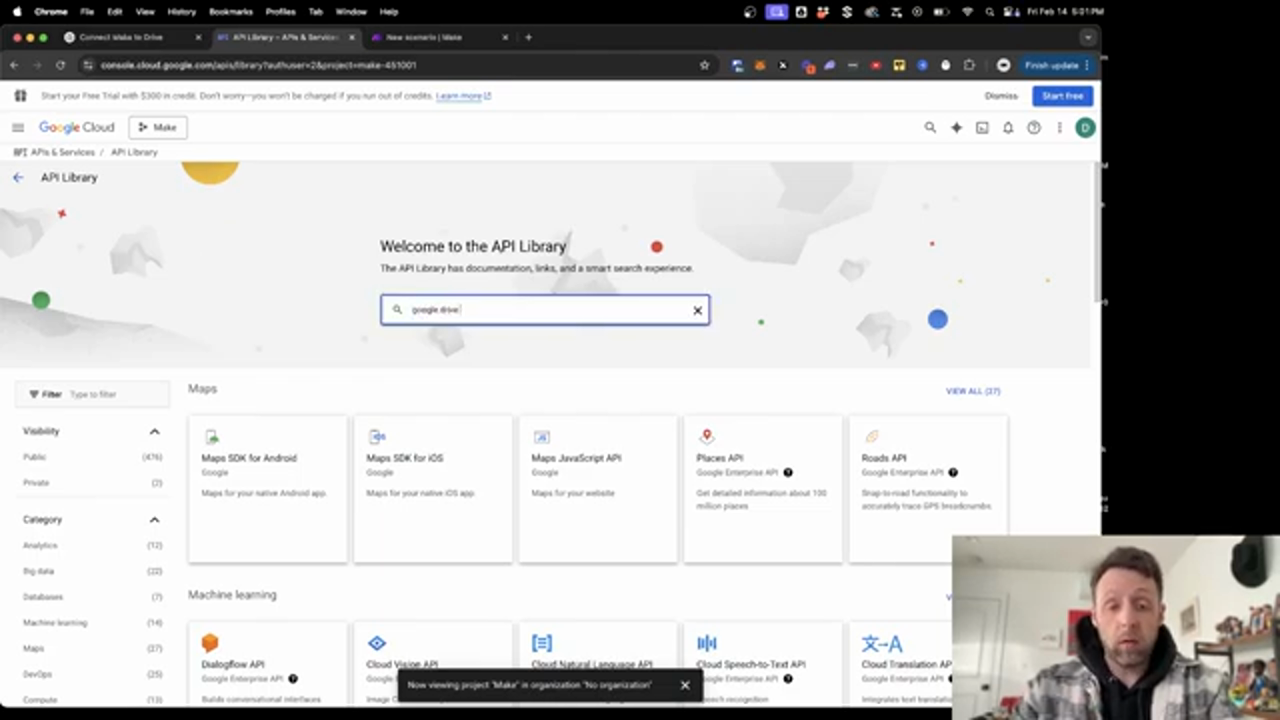Dismiss the free trial banner
The width and height of the screenshot is (1280, 720).
coord(1001,96)
